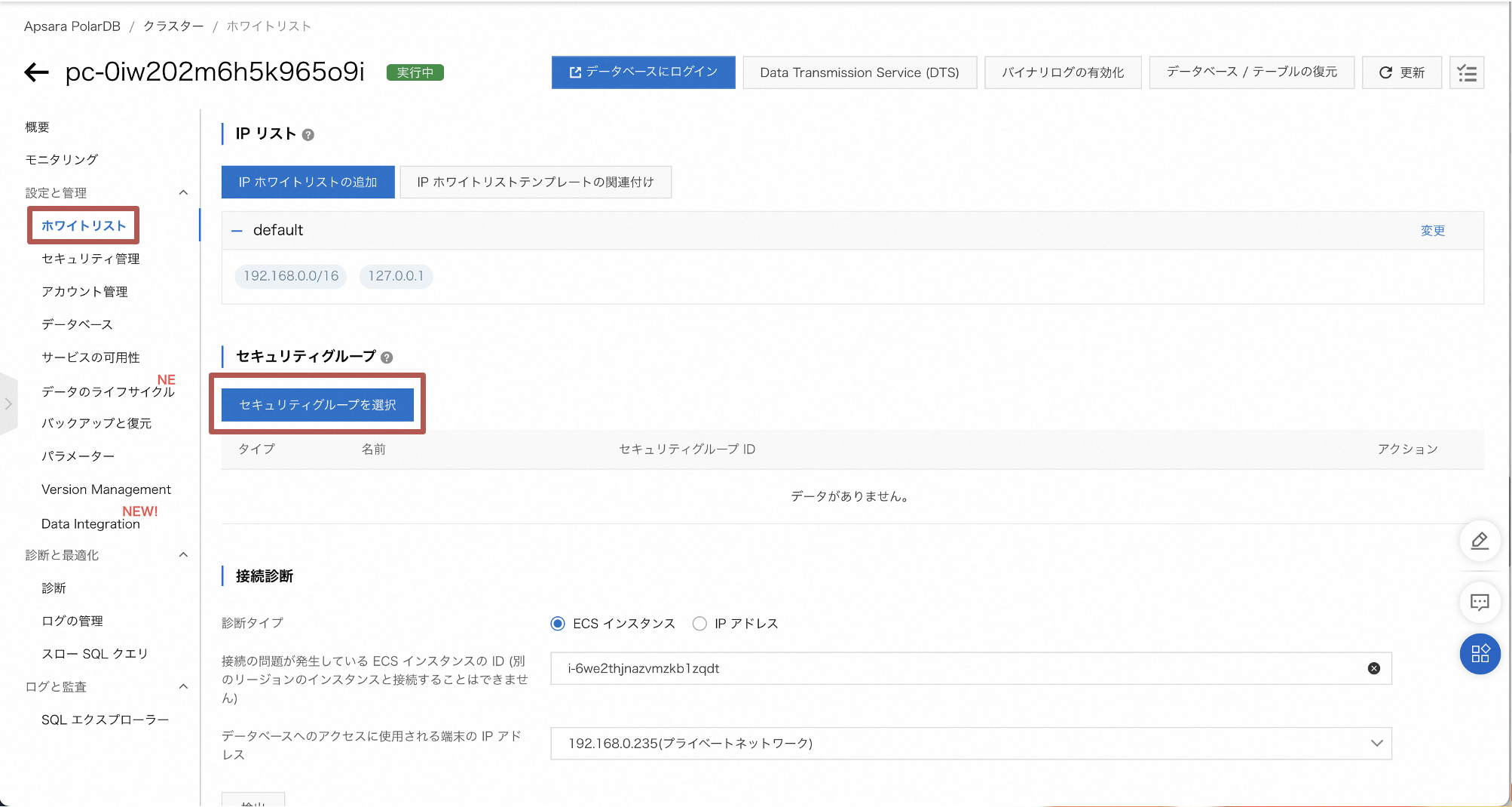The height and width of the screenshot is (807, 1512).
Task: Click the セキュリティグループを選択 button
Action: 317,405
